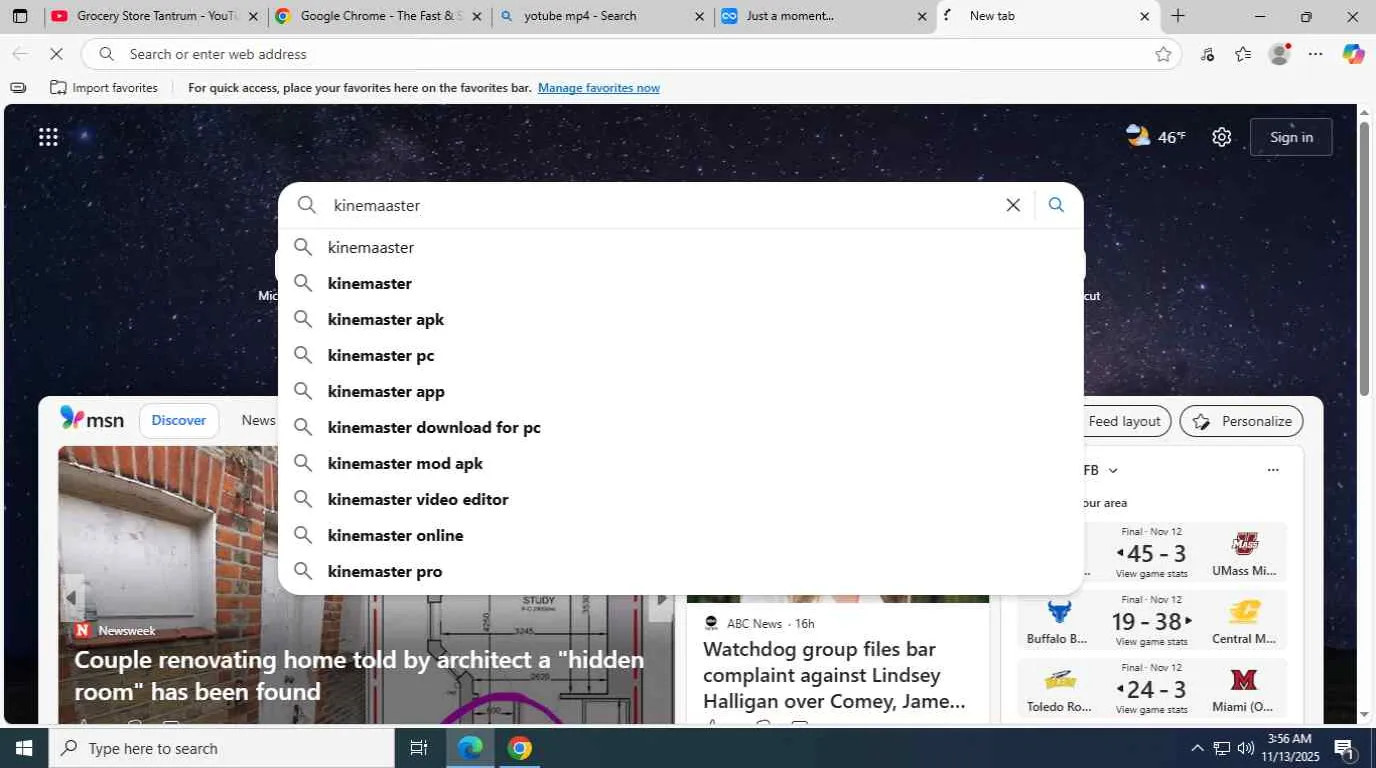This screenshot has width=1376, height=768.
Task: Open the media control music note icon
Action: (x=1207, y=54)
